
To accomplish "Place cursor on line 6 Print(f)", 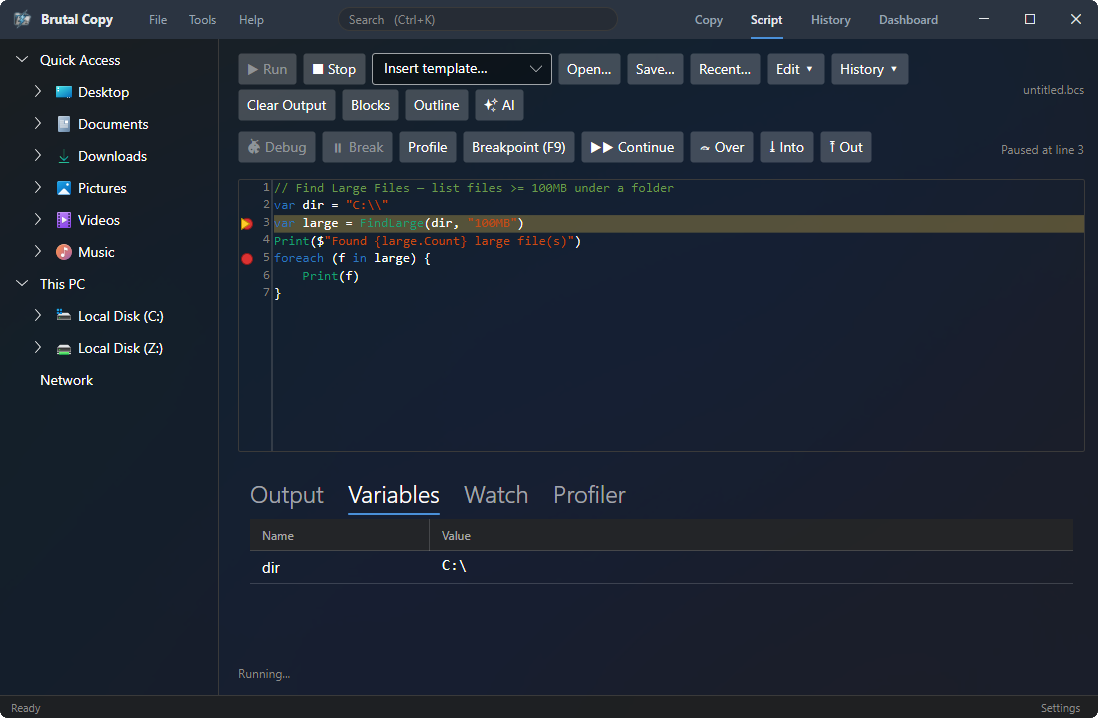I will [x=331, y=276].
